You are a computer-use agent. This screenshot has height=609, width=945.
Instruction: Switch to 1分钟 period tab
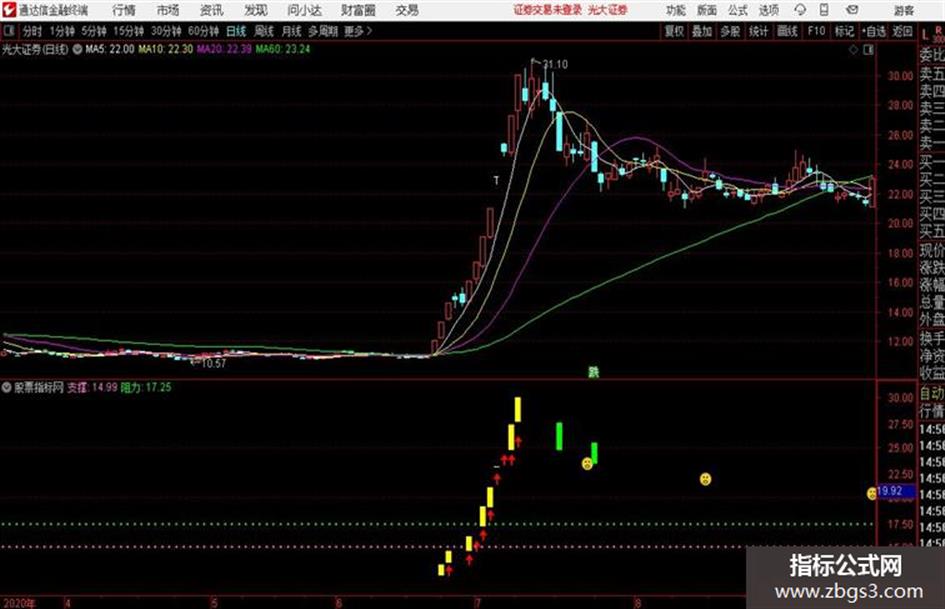pos(62,31)
